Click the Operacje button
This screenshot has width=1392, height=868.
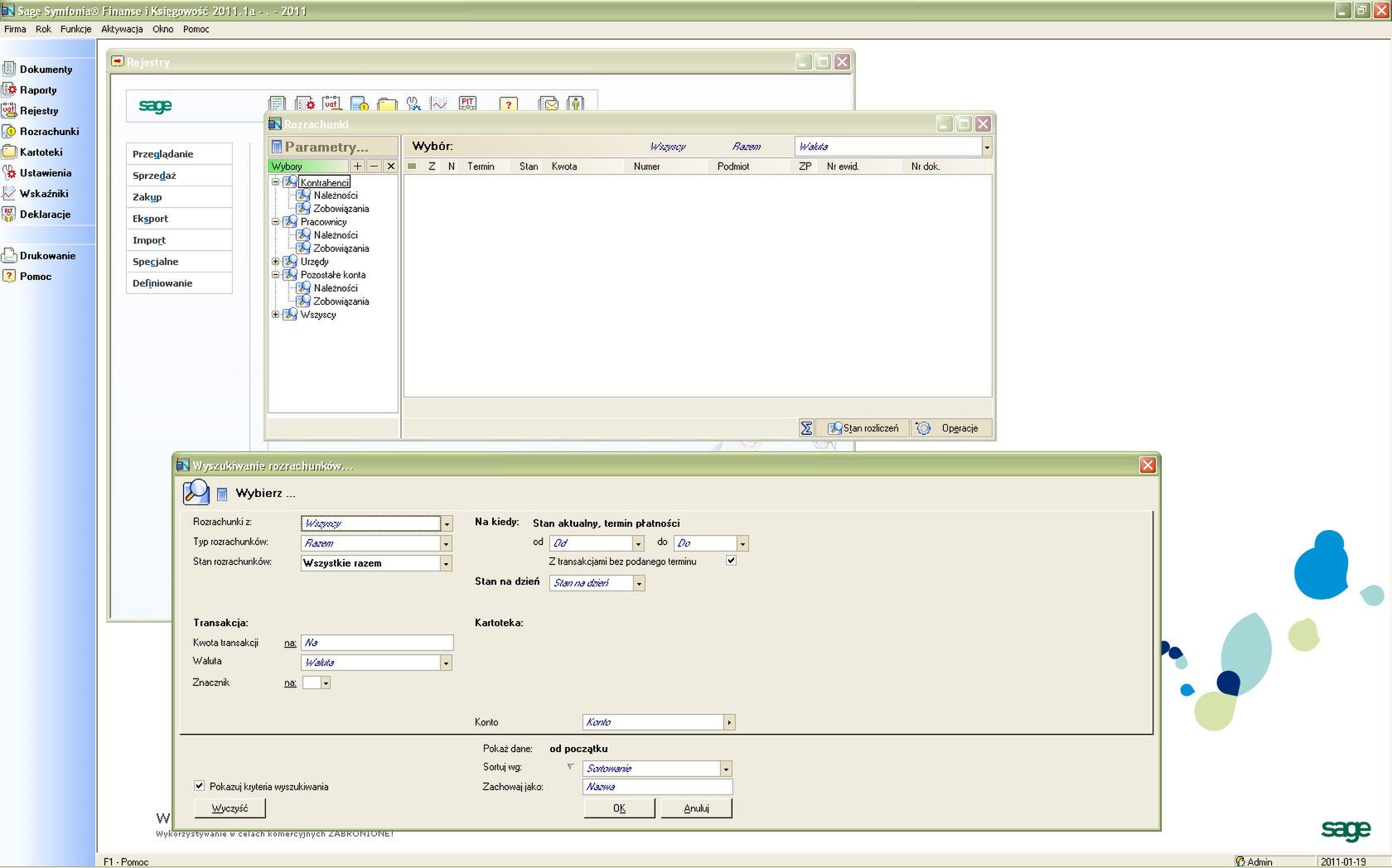coord(951,428)
